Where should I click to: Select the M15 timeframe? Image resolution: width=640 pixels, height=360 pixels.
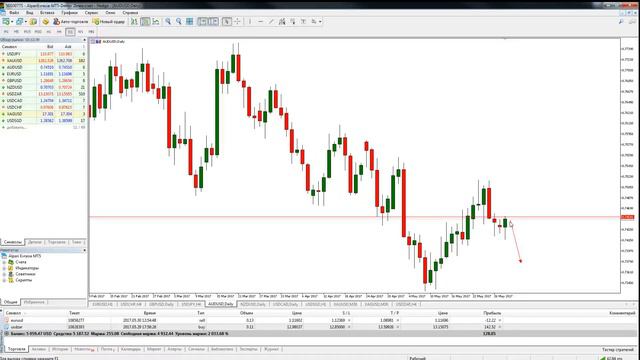click(27, 31)
